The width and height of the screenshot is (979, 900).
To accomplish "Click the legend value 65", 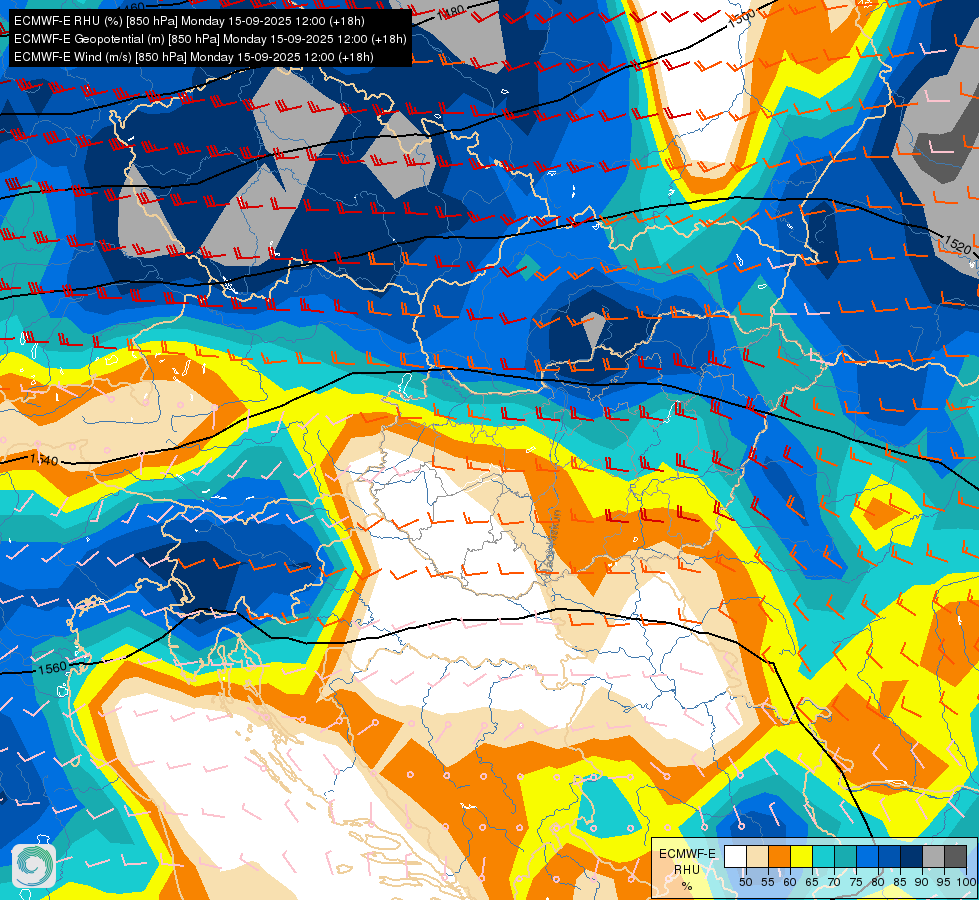I will click(812, 882).
